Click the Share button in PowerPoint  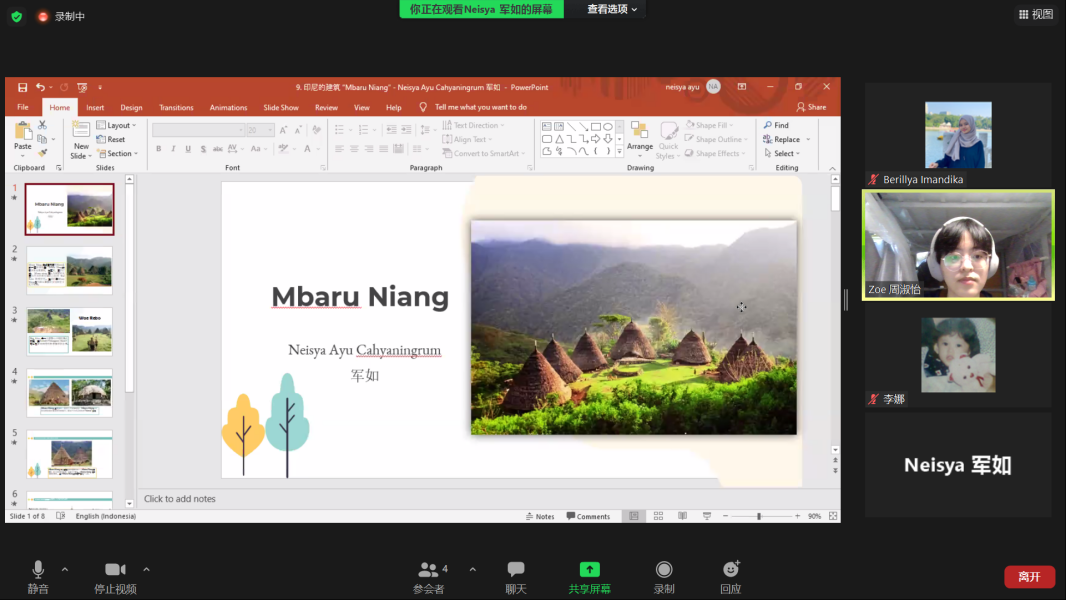click(x=812, y=107)
